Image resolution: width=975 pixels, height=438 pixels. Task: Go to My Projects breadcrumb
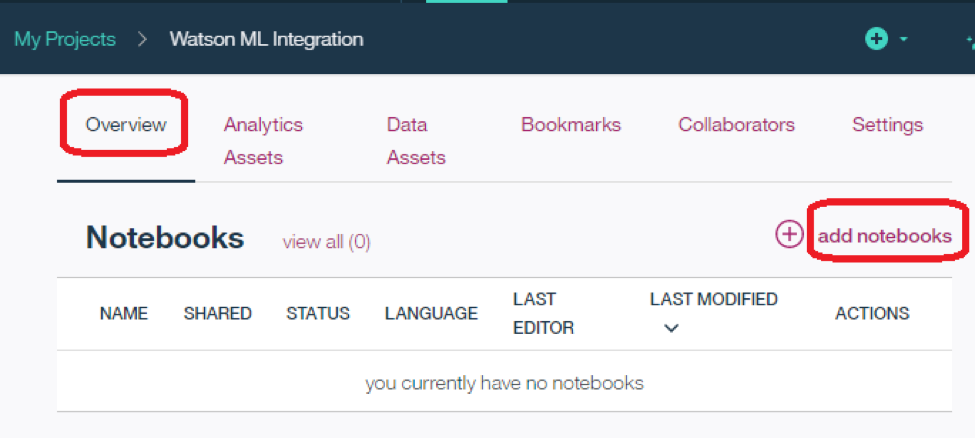tap(65, 39)
